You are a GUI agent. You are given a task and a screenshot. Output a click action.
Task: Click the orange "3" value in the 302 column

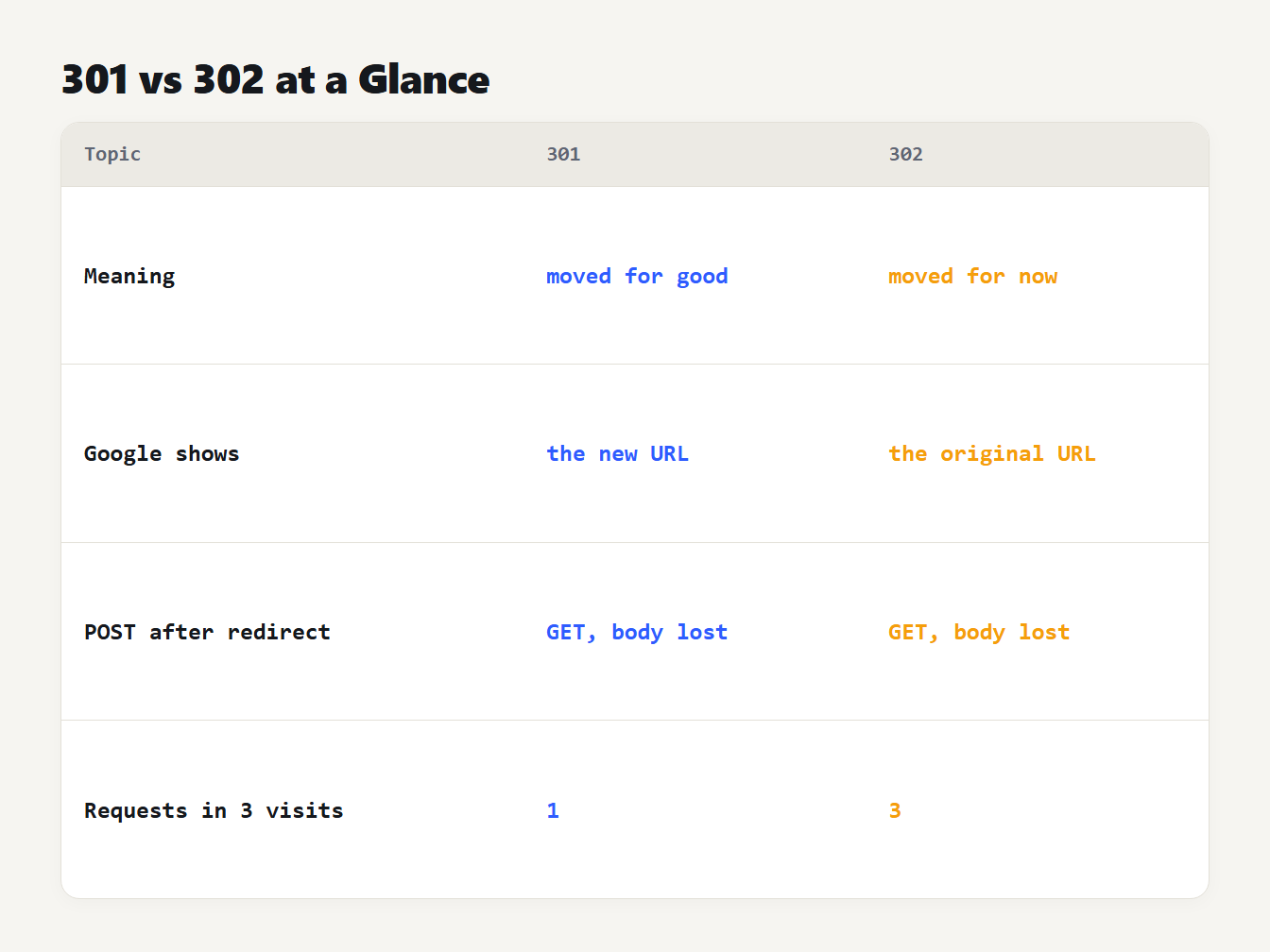(x=895, y=810)
